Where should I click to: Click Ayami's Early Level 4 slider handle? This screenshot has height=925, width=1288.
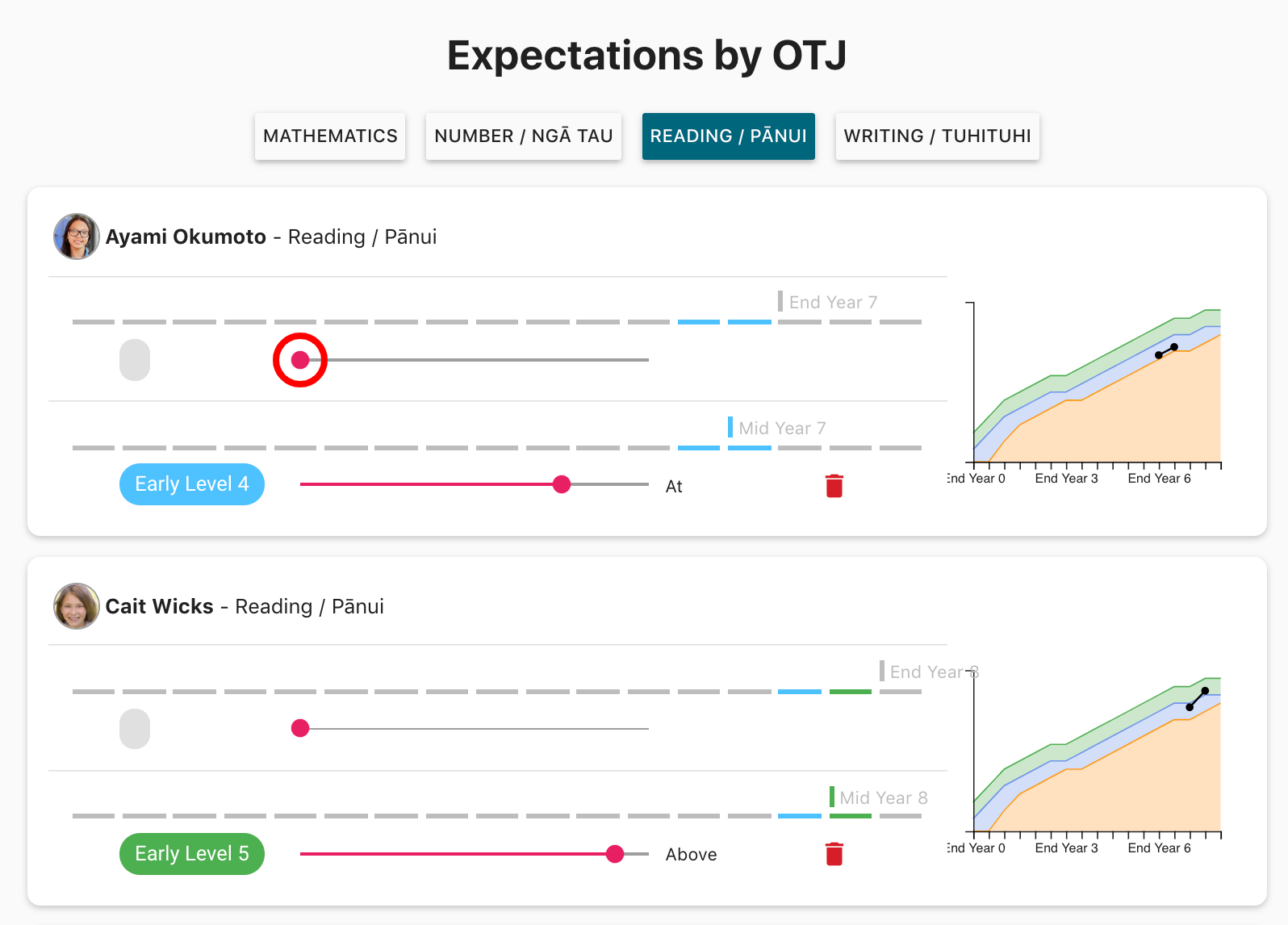click(562, 484)
